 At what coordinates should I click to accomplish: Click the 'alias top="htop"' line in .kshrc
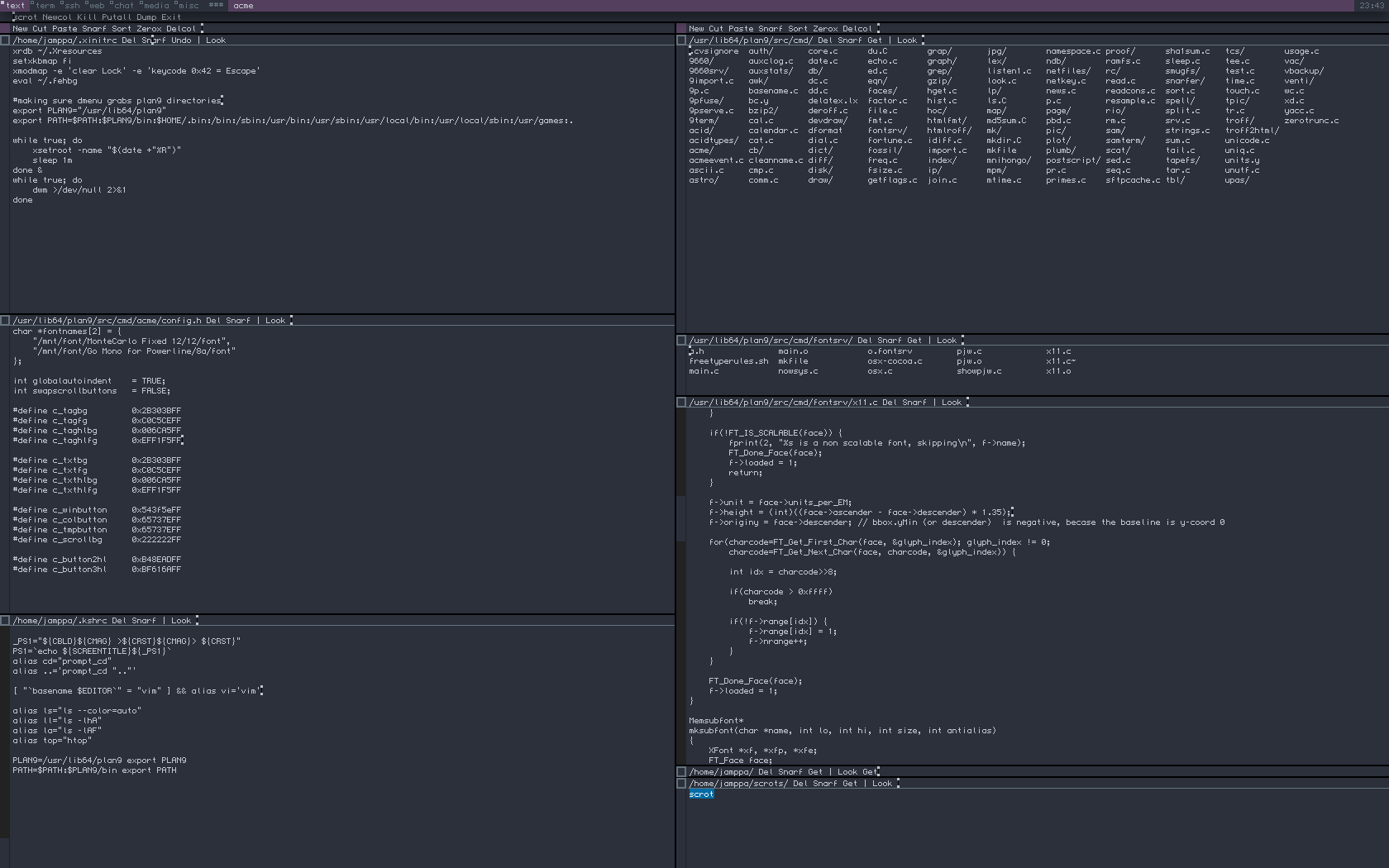[52, 740]
